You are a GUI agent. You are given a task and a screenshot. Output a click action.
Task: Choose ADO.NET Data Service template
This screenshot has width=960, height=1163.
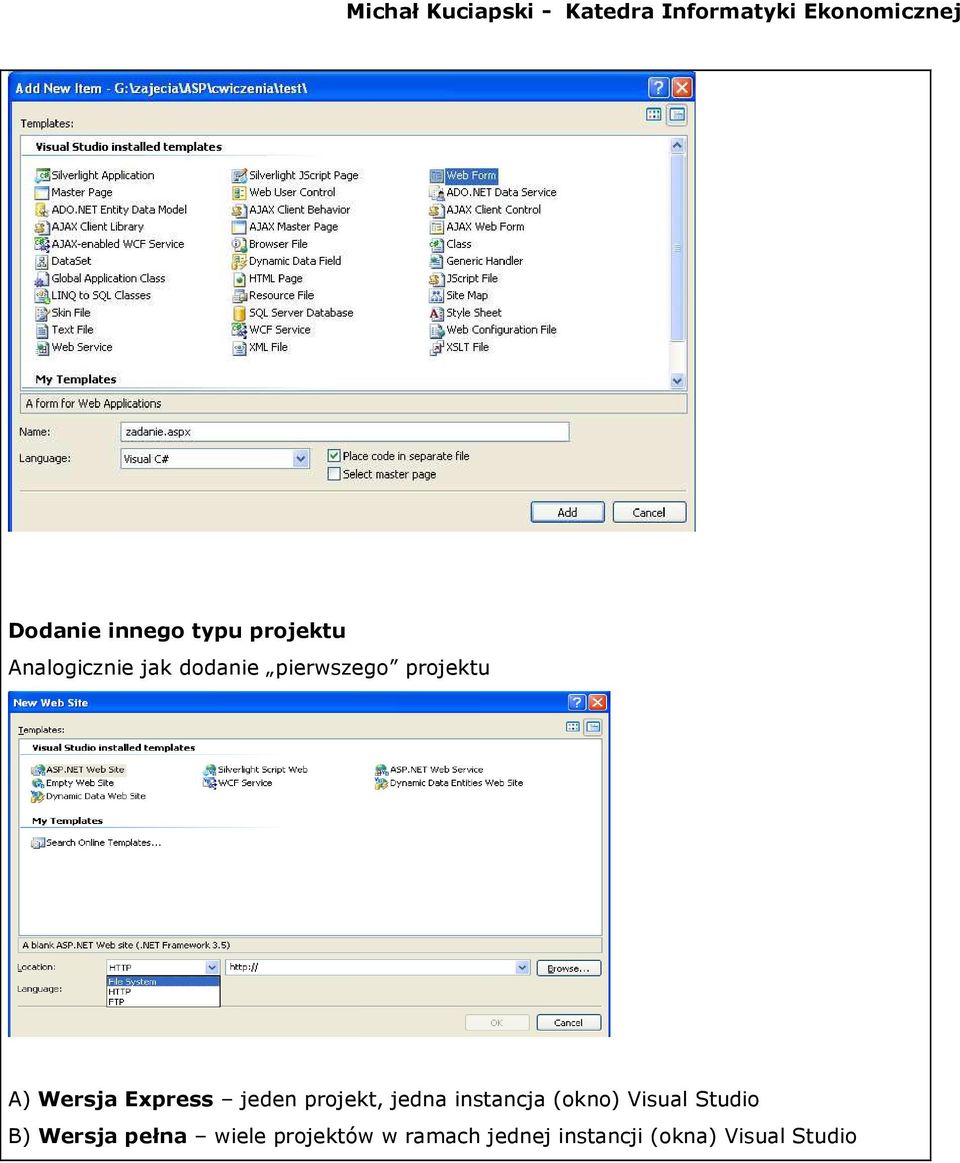pos(493,192)
